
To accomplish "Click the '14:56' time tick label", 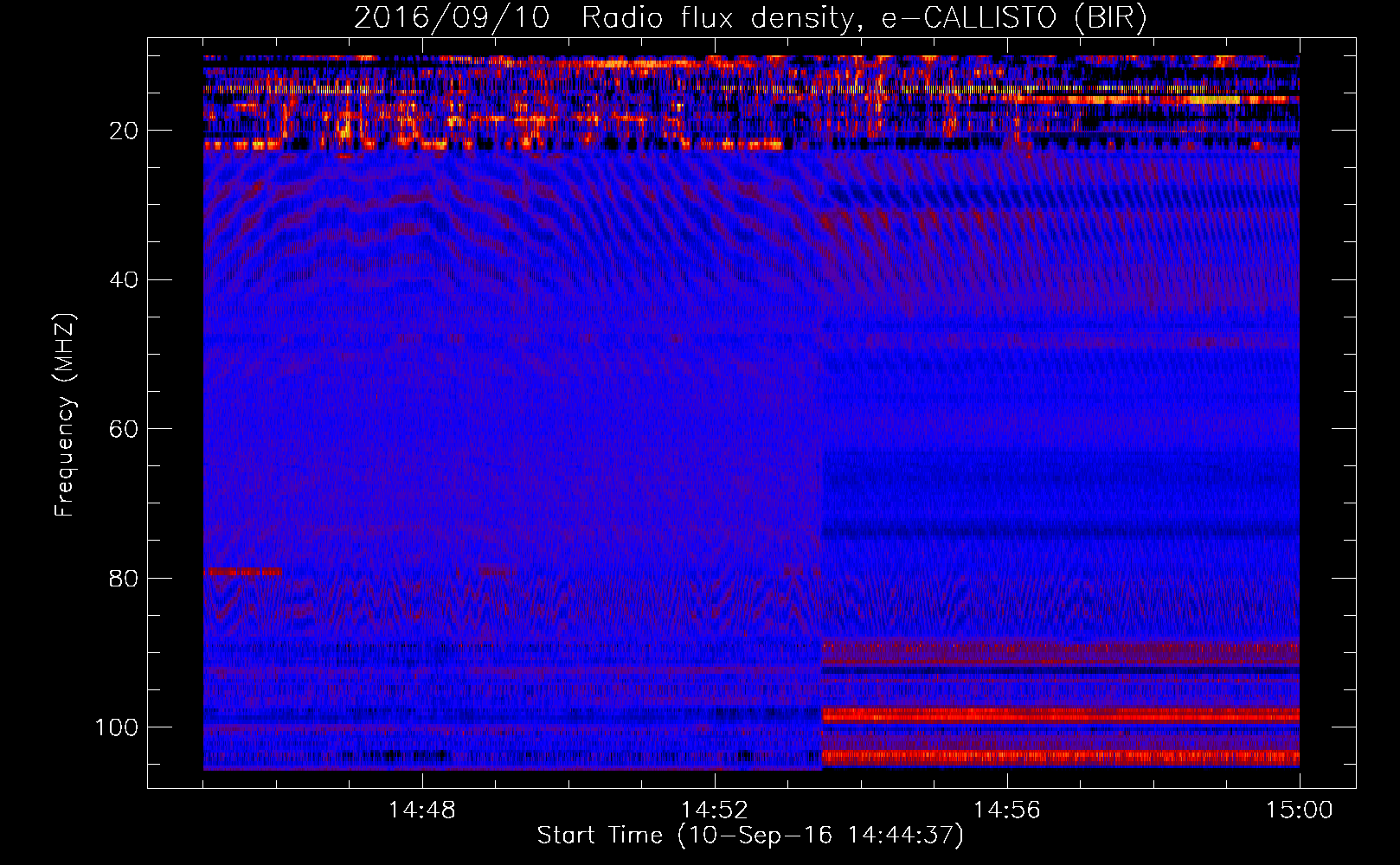I will coord(1007,811).
